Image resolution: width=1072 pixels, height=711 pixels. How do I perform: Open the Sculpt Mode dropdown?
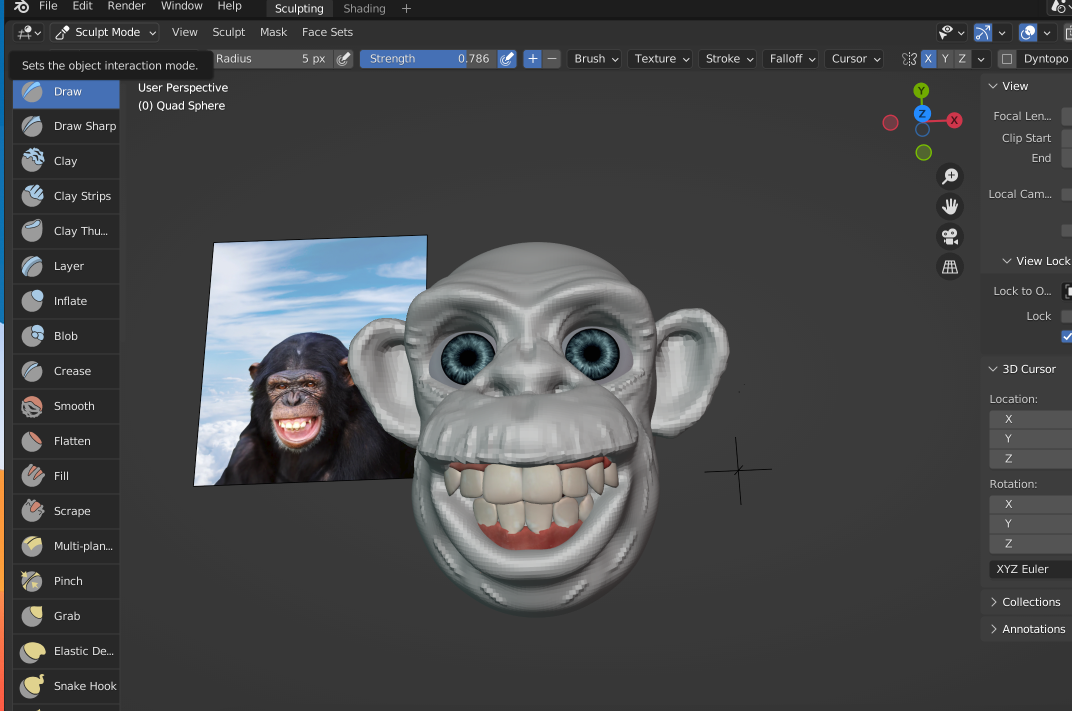coord(105,32)
